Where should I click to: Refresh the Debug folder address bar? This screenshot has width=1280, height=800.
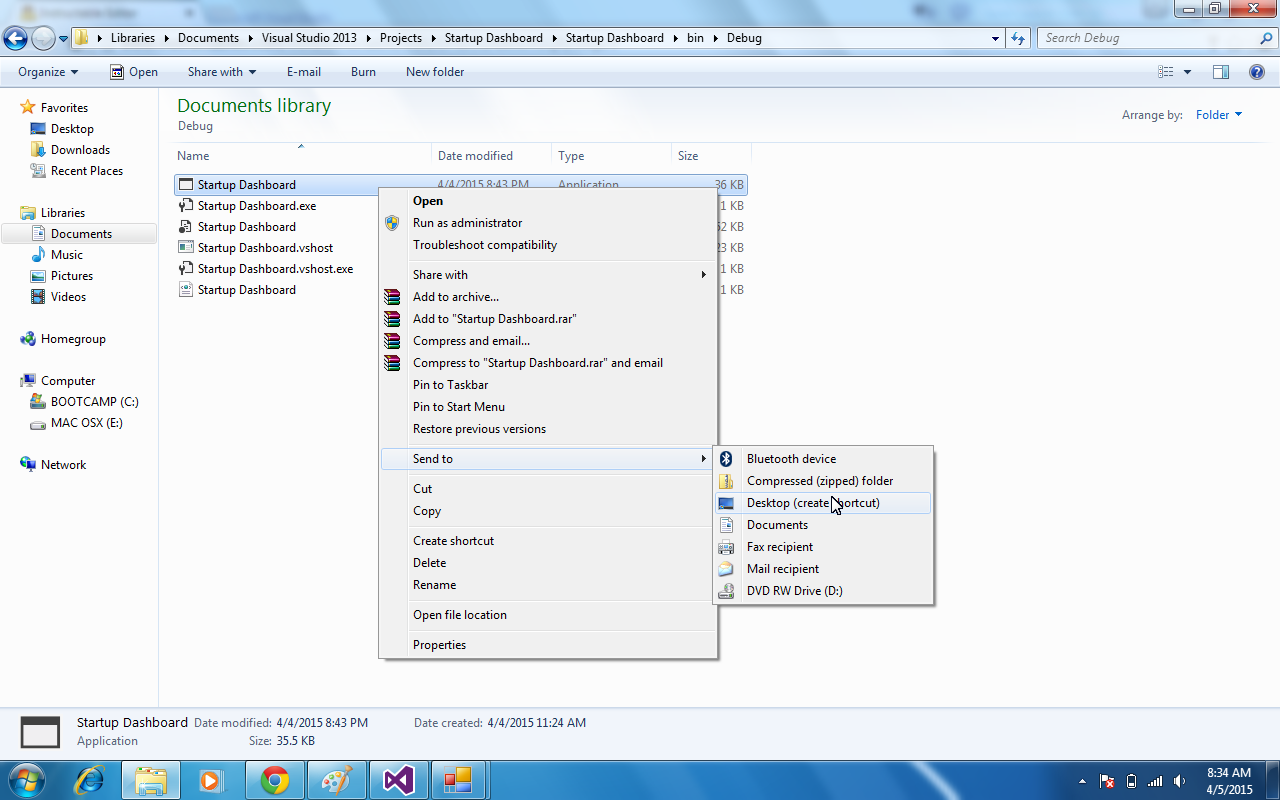[x=1018, y=38]
